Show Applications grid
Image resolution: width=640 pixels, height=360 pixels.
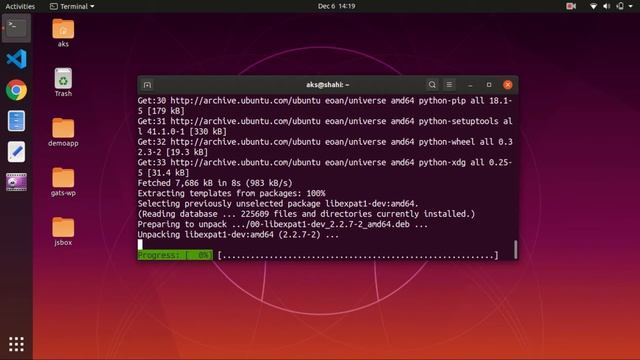[x=16, y=344]
